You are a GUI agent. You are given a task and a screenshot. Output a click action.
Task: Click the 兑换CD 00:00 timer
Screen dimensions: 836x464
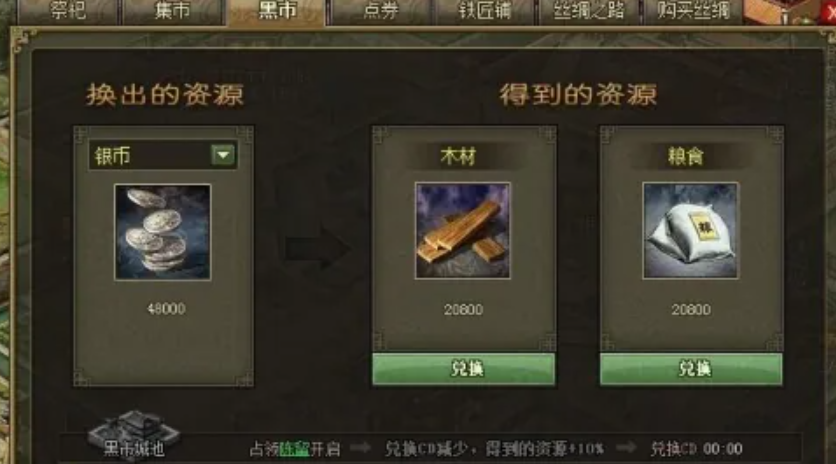[696, 449]
